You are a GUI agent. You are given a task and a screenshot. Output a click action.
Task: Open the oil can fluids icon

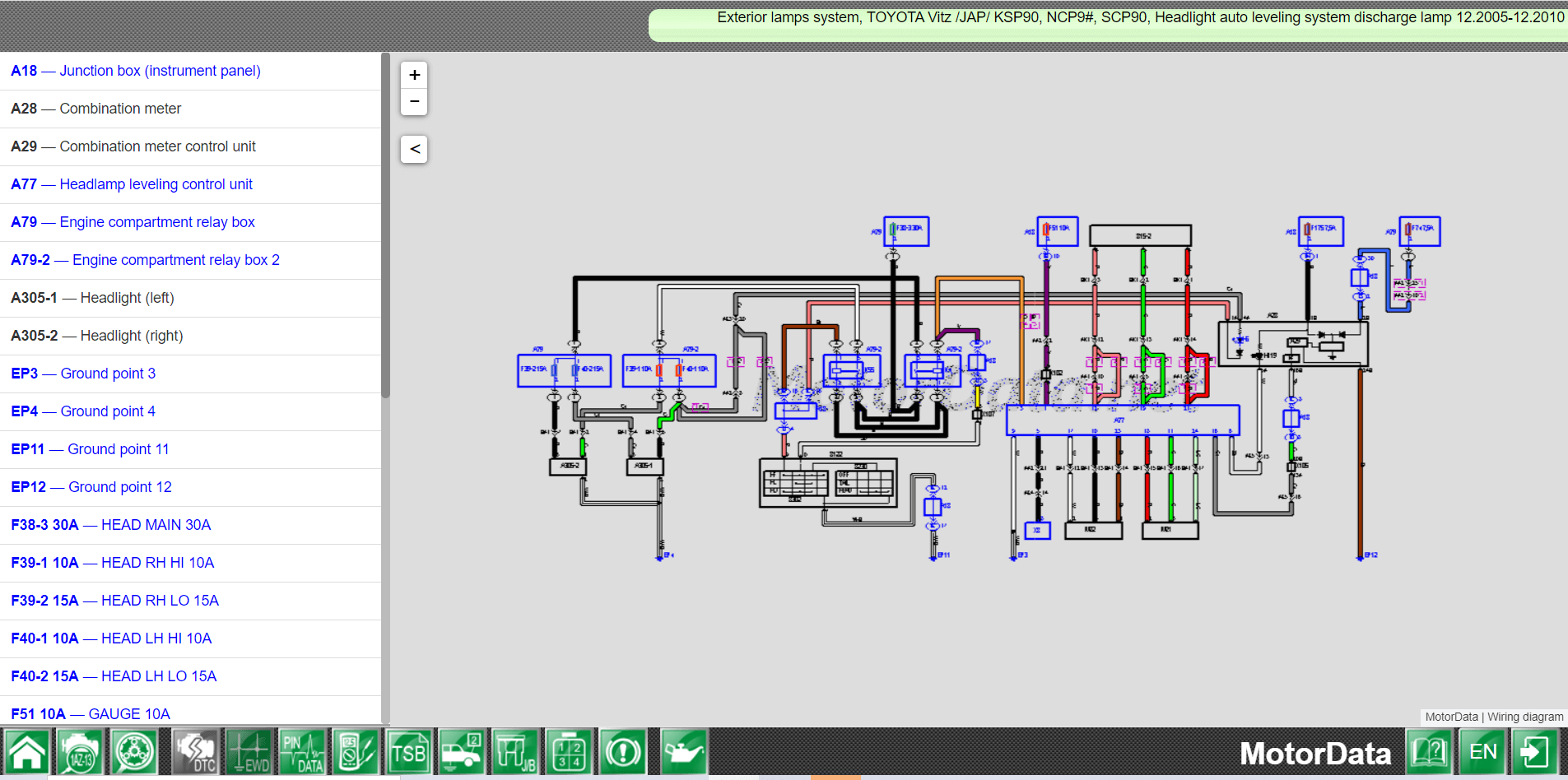pos(683,752)
